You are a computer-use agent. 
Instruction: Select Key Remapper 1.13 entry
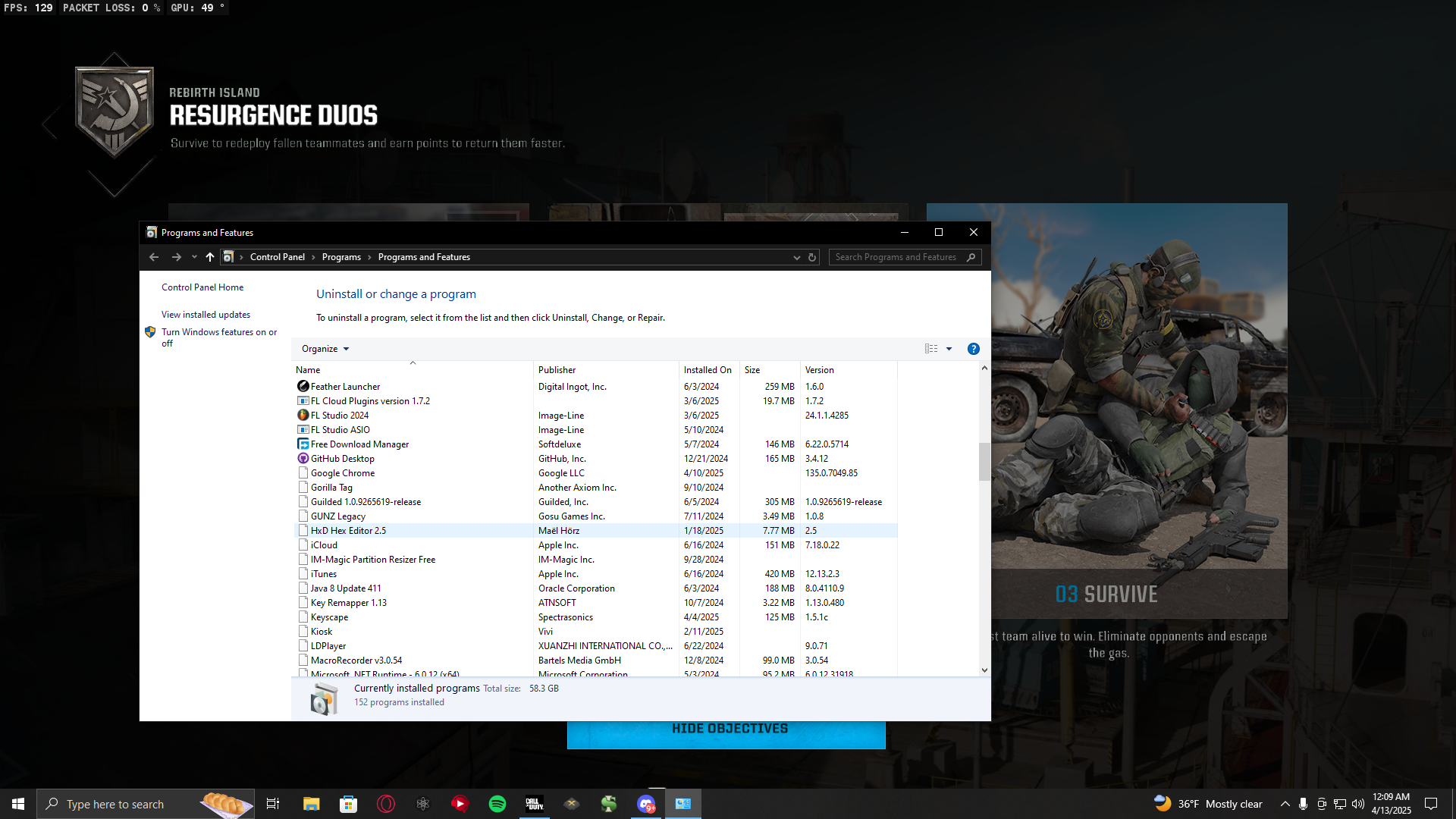(x=595, y=603)
